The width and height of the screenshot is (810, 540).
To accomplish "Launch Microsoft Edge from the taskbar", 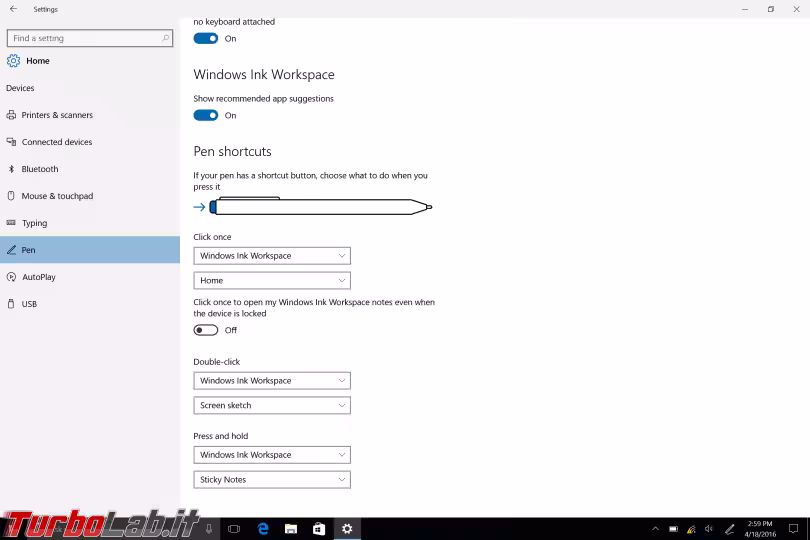I will tap(263, 529).
